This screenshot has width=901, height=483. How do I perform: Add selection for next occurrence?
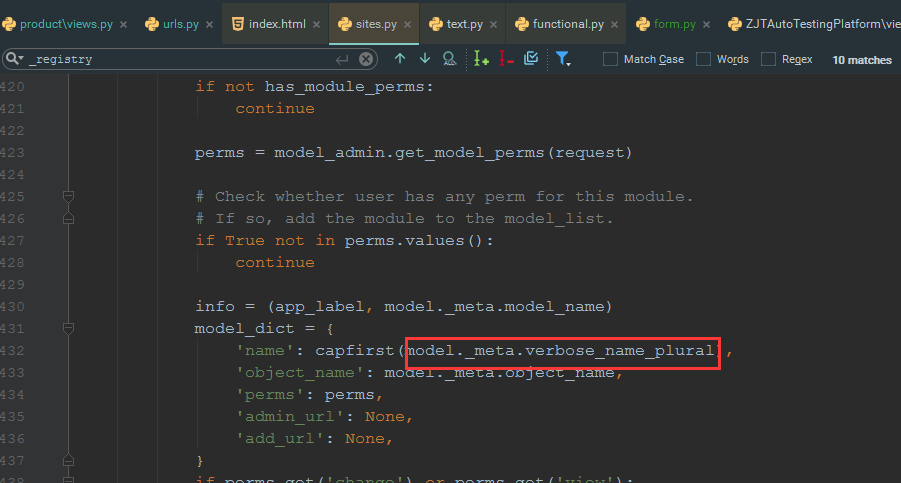pyautogui.click(x=481, y=59)
